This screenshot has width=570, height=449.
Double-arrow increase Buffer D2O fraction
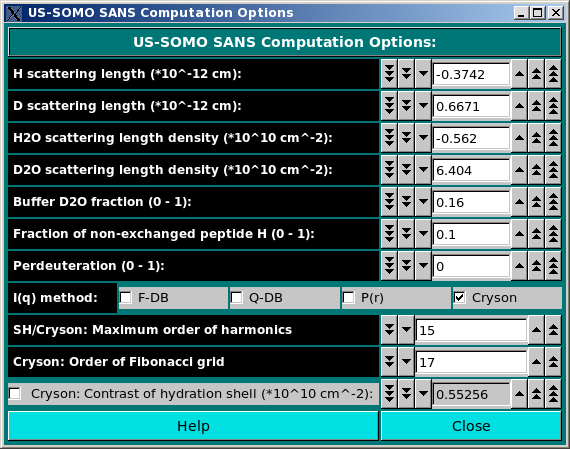(x=536, y=202)
